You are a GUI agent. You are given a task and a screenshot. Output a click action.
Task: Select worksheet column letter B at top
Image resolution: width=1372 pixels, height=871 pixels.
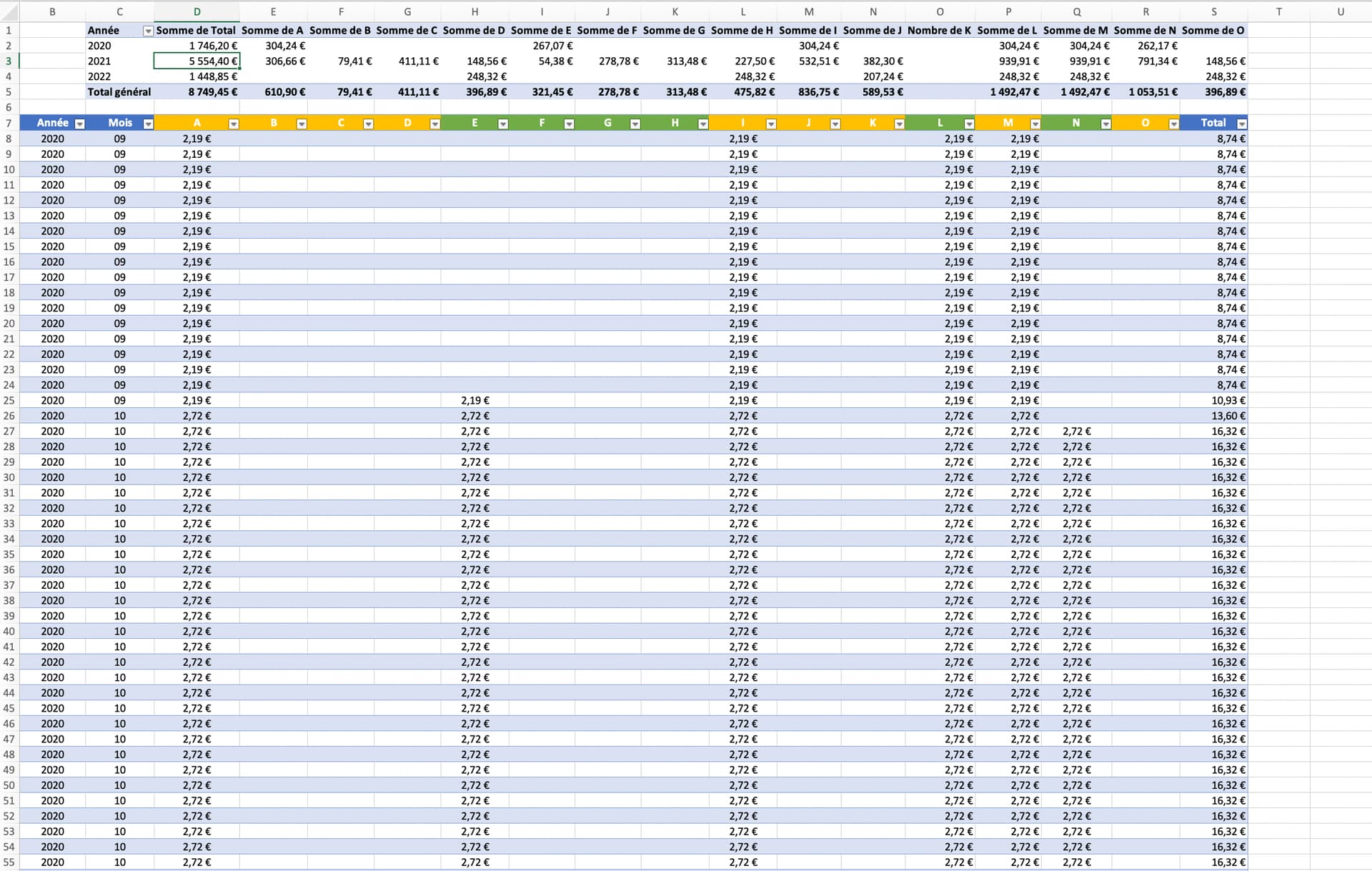pyautogui.click(x=52, y=11)
